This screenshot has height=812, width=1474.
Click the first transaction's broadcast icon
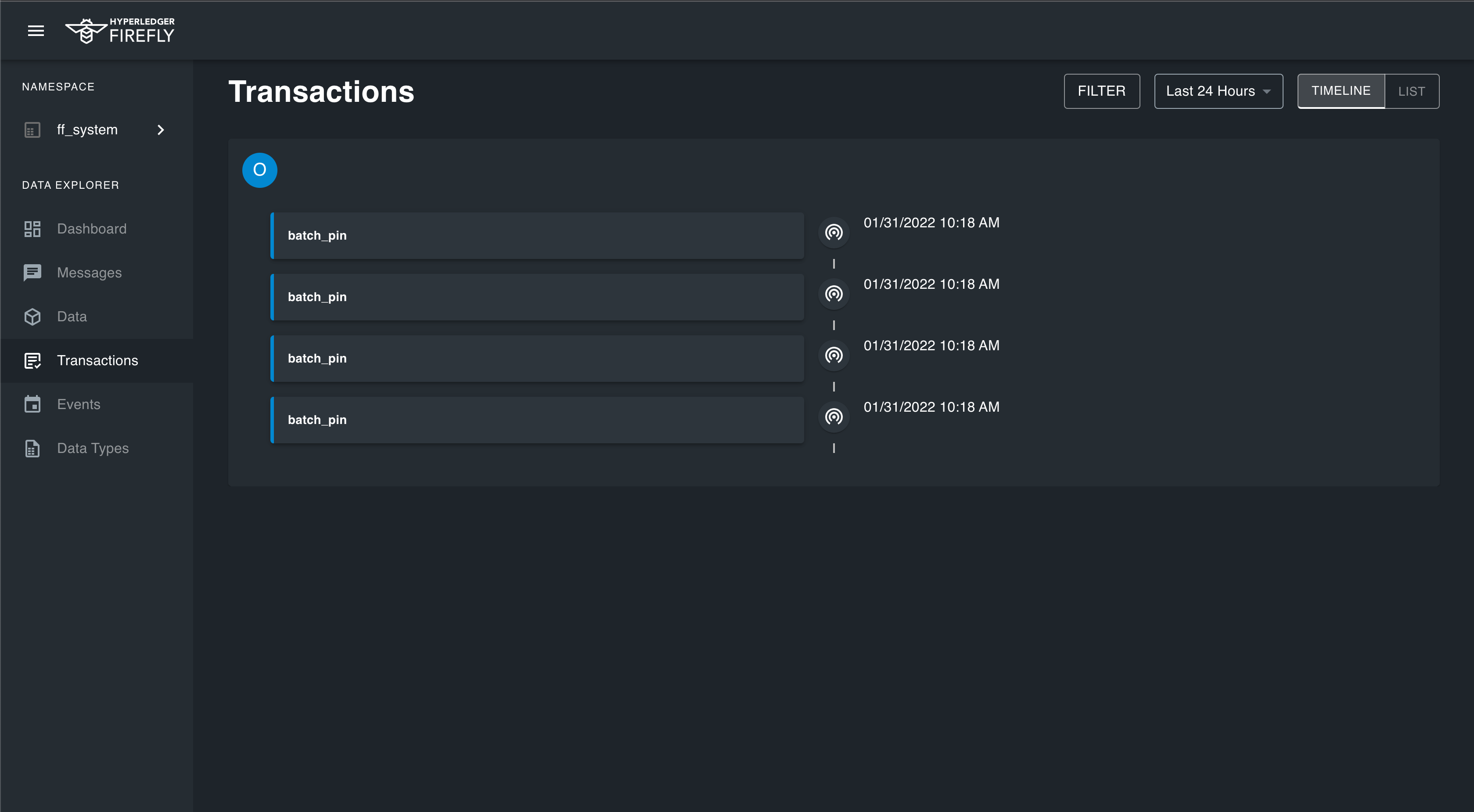834,232
